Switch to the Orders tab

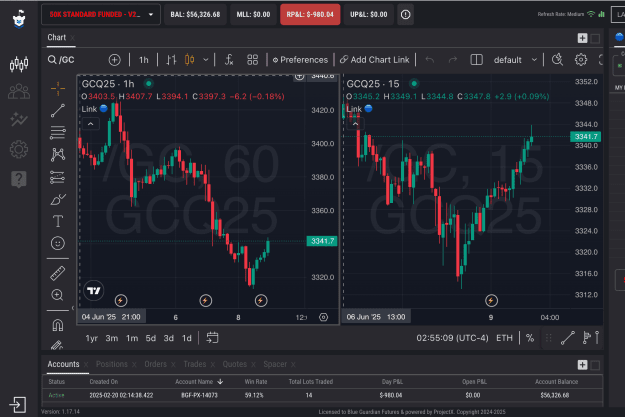[x=155, y=364]
